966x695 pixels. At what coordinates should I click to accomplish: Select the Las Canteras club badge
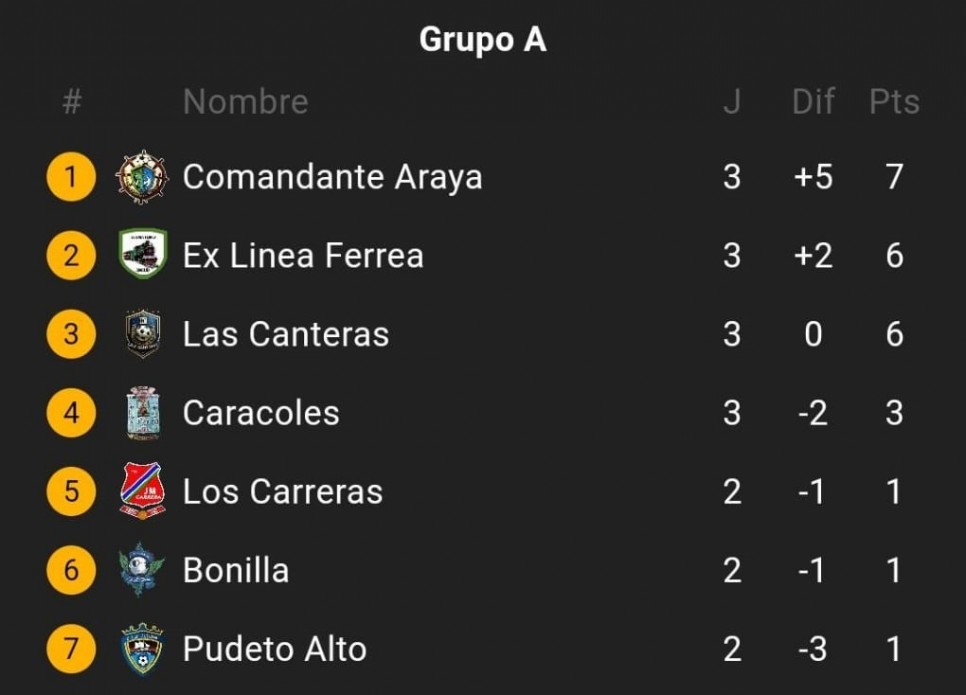click(143, 334)
